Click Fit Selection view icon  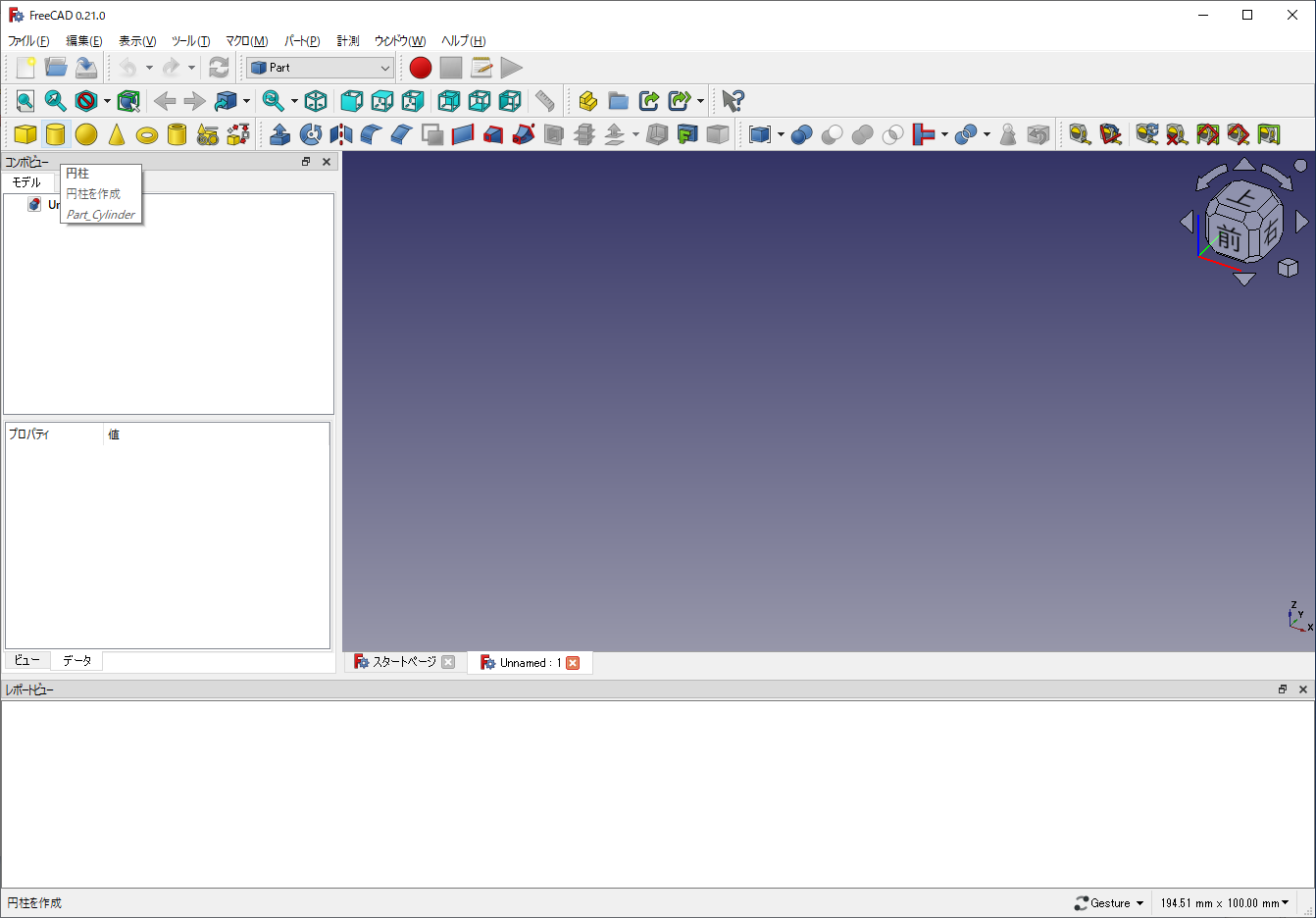56,101
